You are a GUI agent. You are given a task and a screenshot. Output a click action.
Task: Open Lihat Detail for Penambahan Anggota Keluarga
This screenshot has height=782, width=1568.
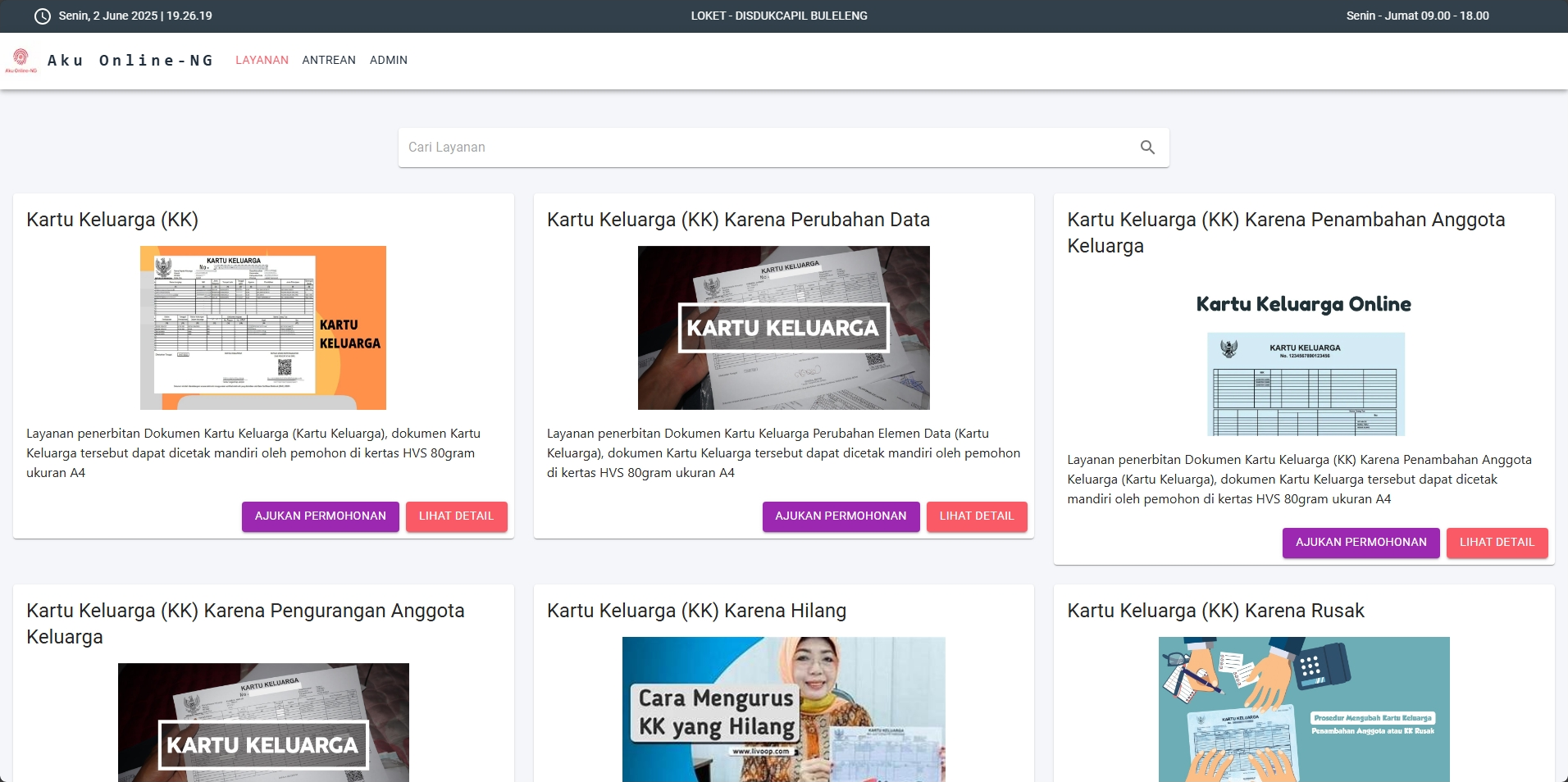[1496, 543]
